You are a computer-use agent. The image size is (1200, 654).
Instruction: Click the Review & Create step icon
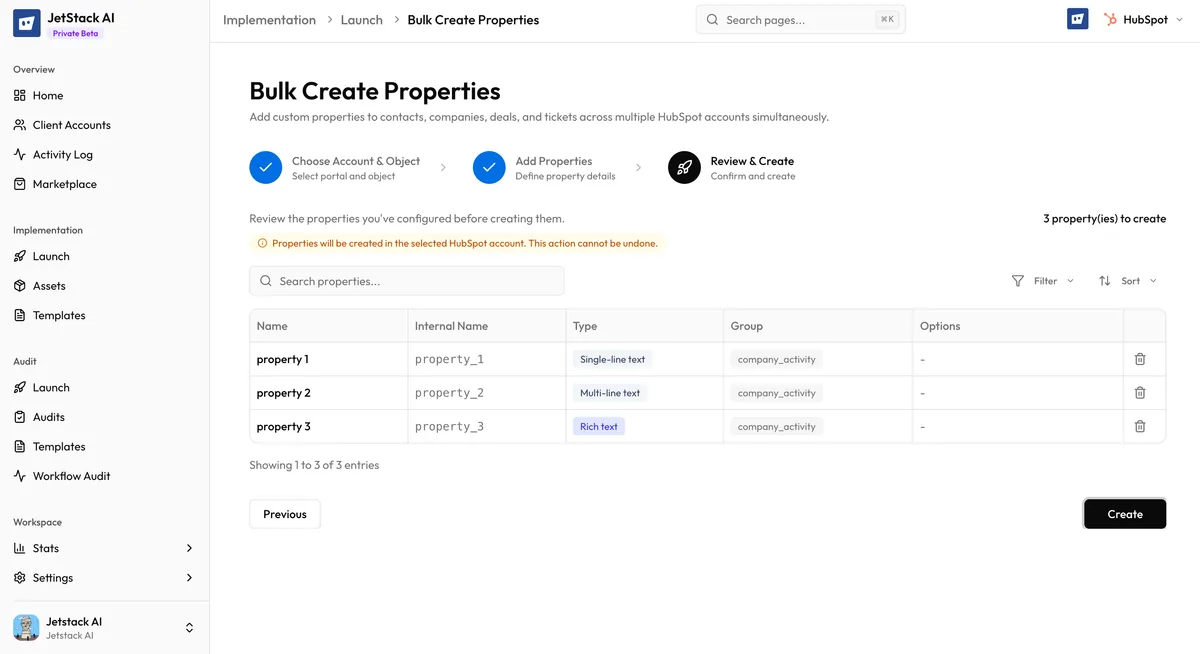(x=684, y=167)
